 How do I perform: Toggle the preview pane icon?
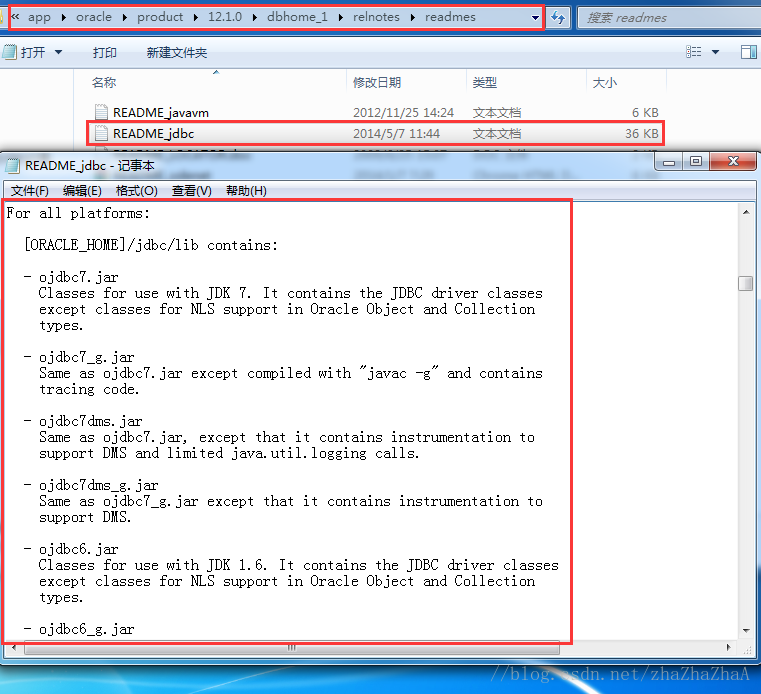click(x=748, y=52)
